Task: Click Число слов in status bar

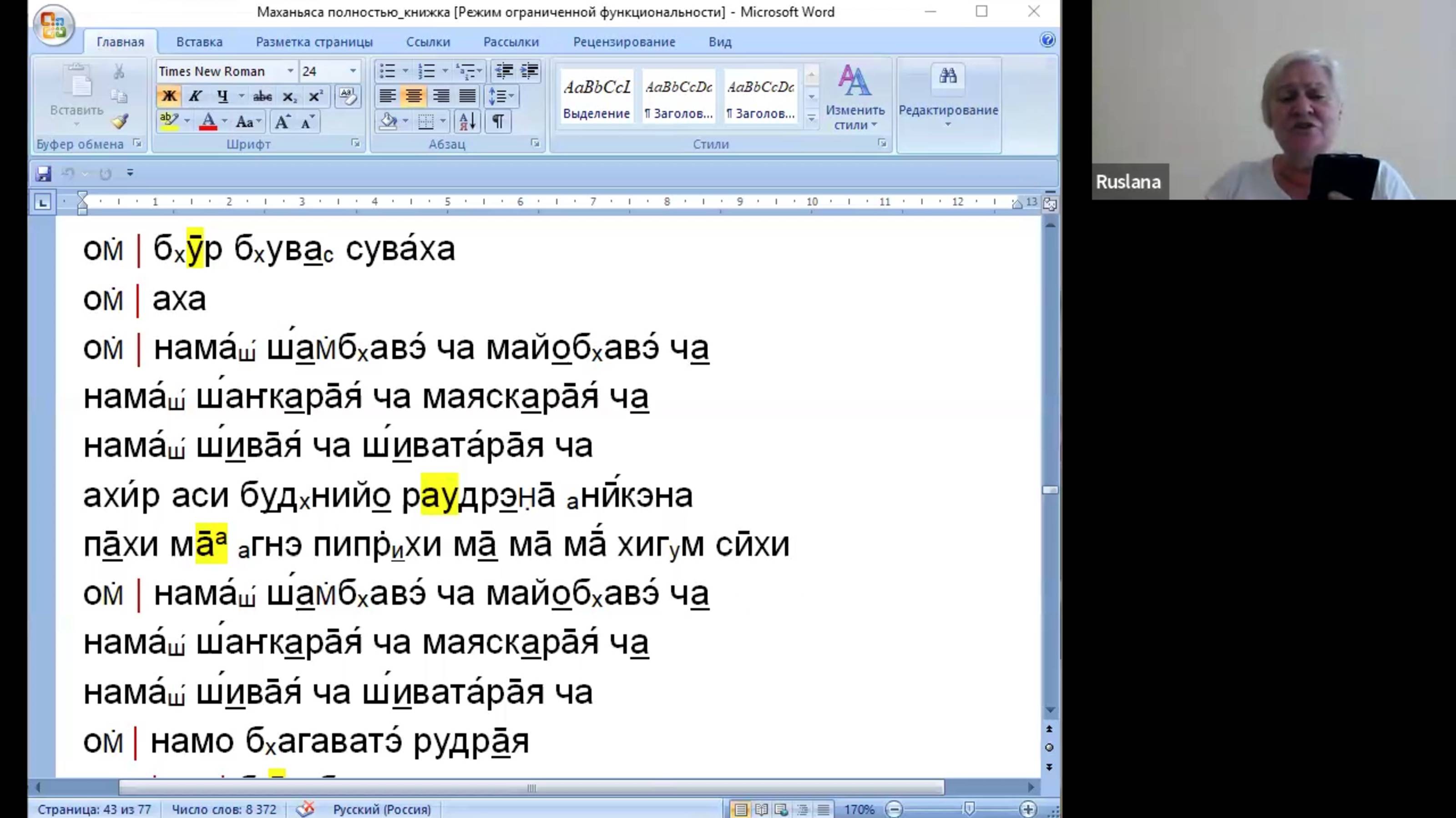Action: [x=224, y=809]
